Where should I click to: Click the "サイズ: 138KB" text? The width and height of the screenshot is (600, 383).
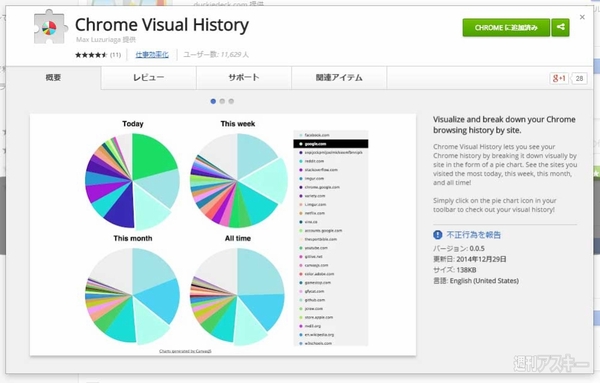[x=455, y=270]
